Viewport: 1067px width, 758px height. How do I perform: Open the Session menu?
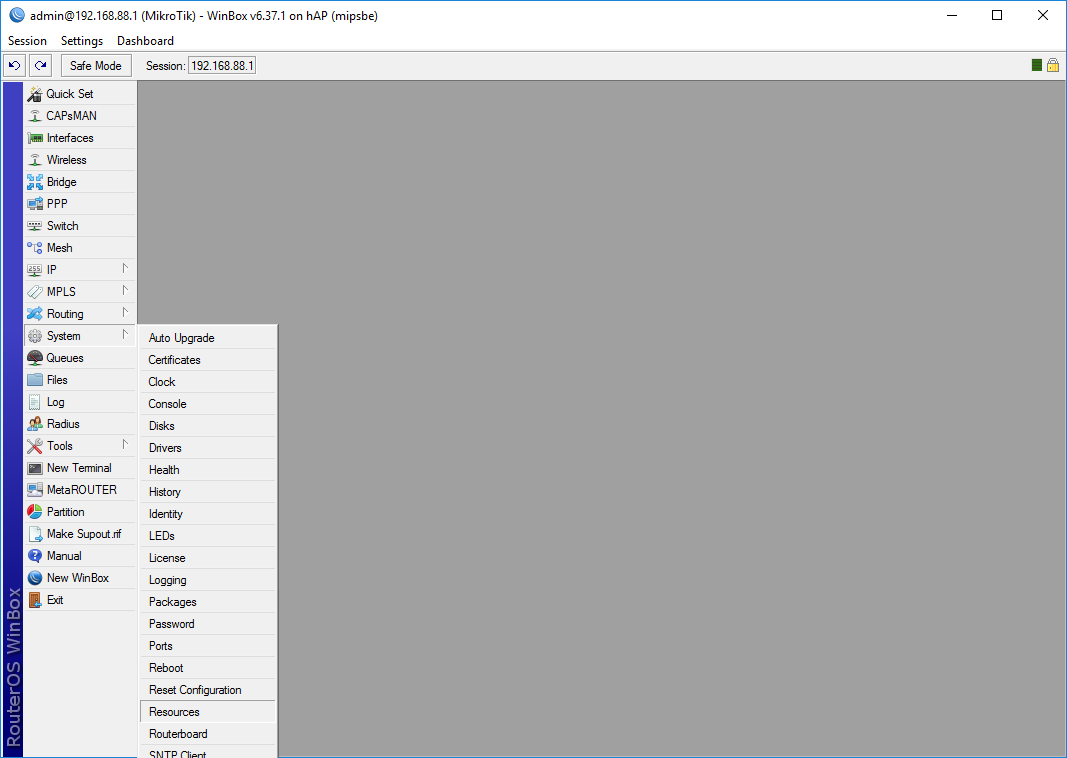[27, 41]
